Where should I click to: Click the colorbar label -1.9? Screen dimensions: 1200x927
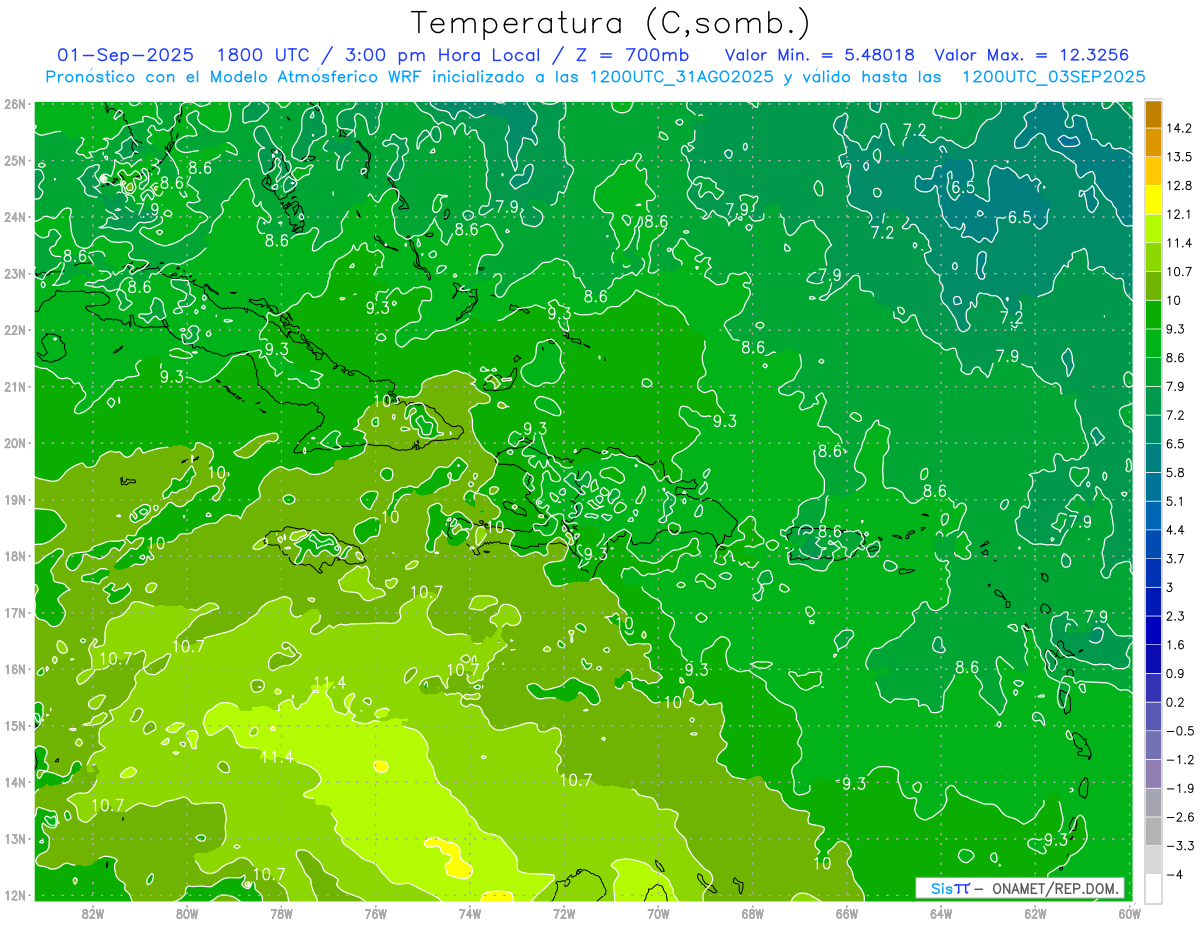[x=1180, y=788]
